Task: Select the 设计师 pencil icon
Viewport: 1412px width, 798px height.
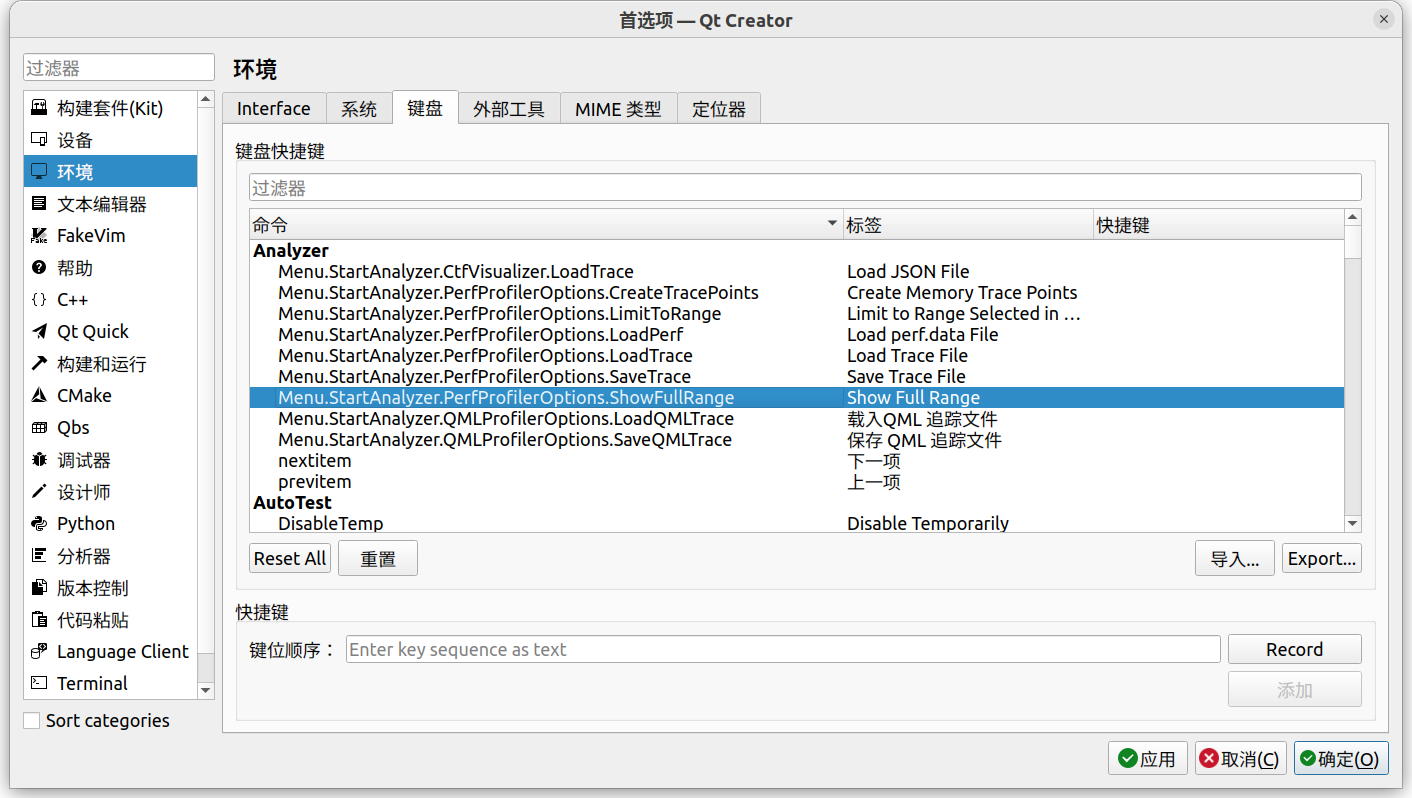Action: (x=39, y=492)
